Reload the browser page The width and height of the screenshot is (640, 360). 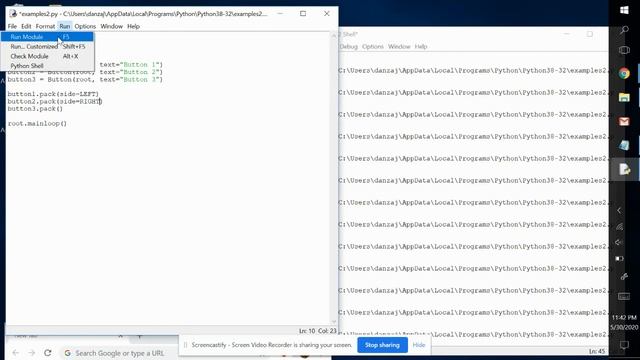[48, 353]
